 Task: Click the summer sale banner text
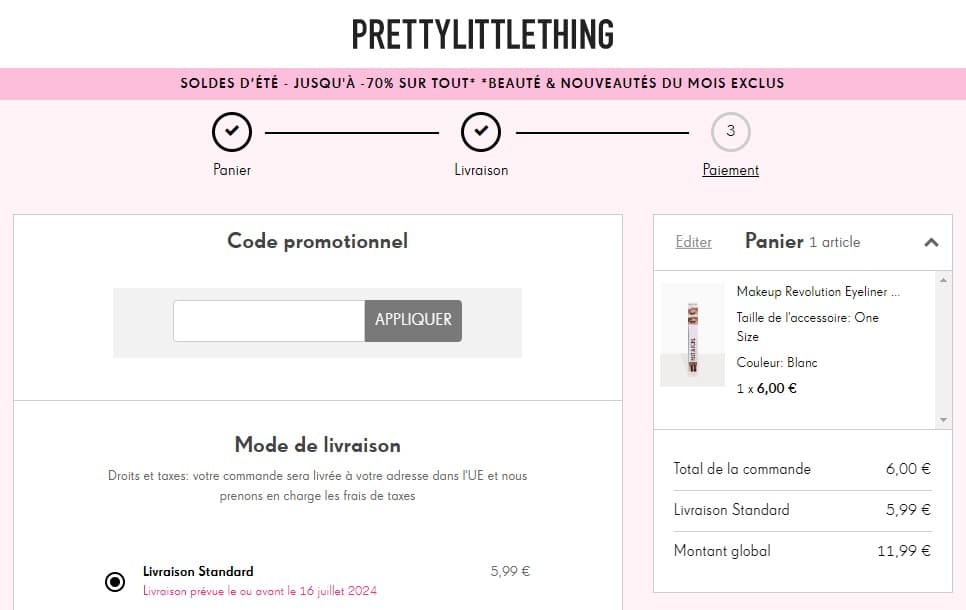(482, 83)
